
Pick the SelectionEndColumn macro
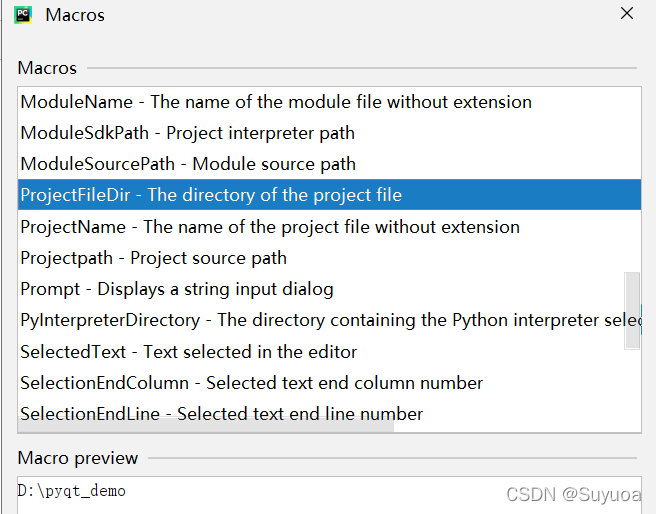tap(251, 383)
